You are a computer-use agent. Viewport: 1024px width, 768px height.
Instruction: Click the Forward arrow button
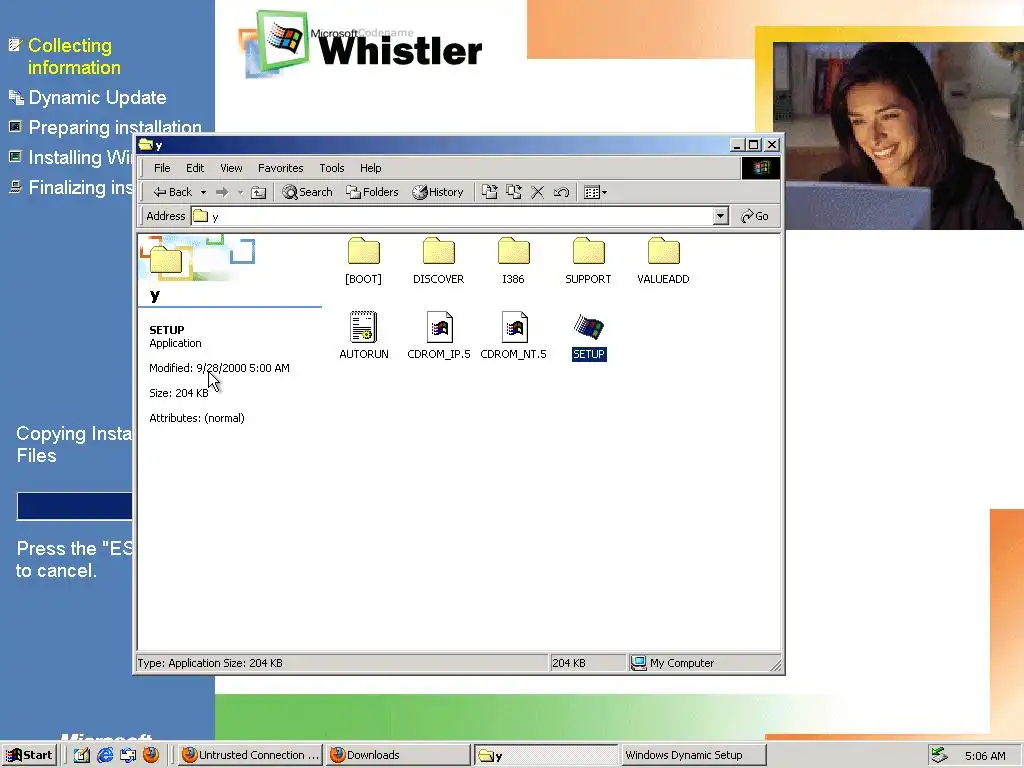point(222,192)
